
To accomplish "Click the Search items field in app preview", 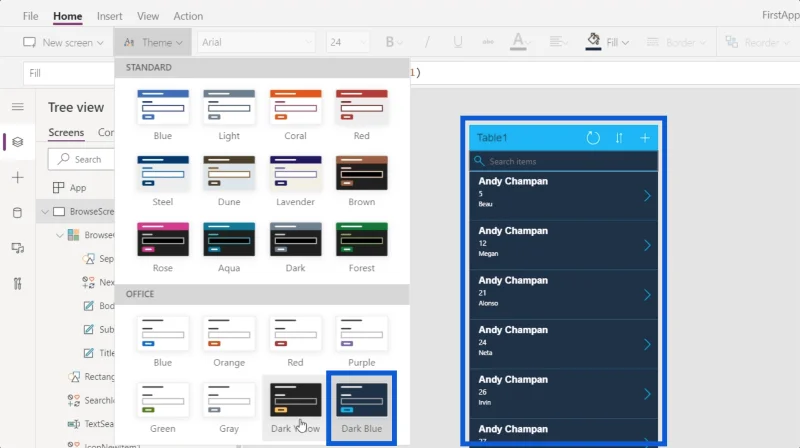I will (564, 161).
